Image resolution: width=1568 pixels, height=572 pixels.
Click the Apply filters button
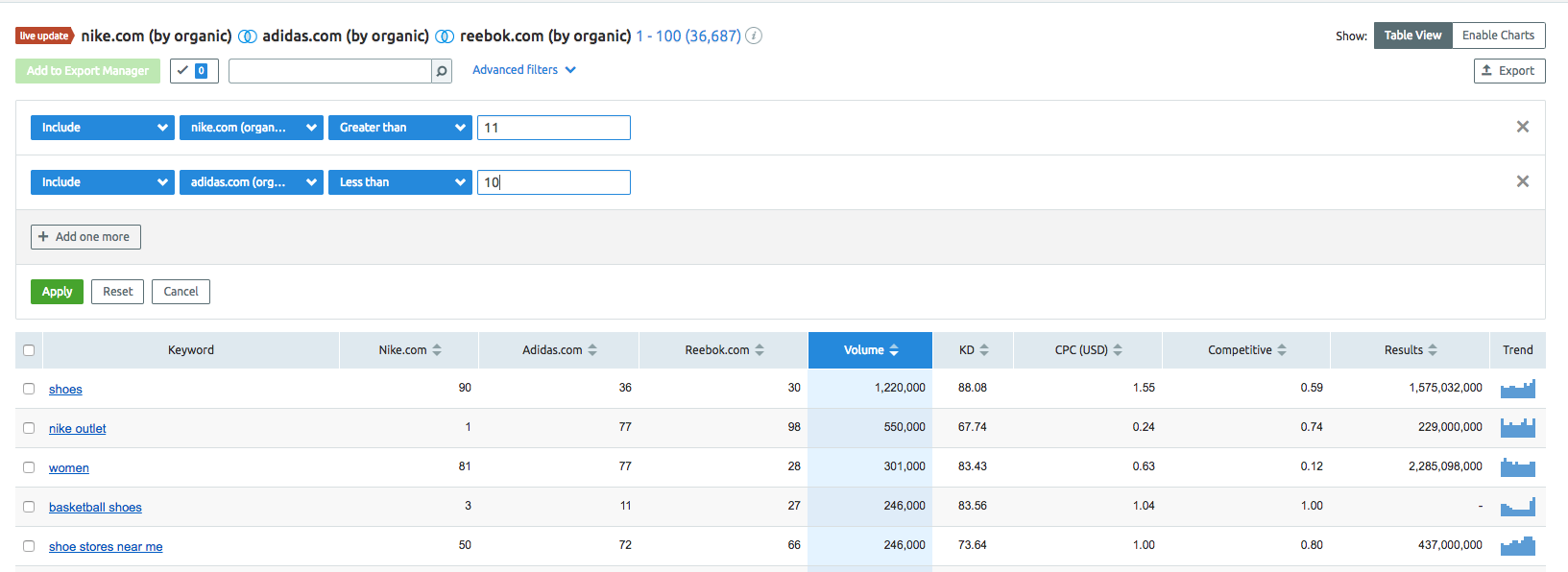coord(57,292)
